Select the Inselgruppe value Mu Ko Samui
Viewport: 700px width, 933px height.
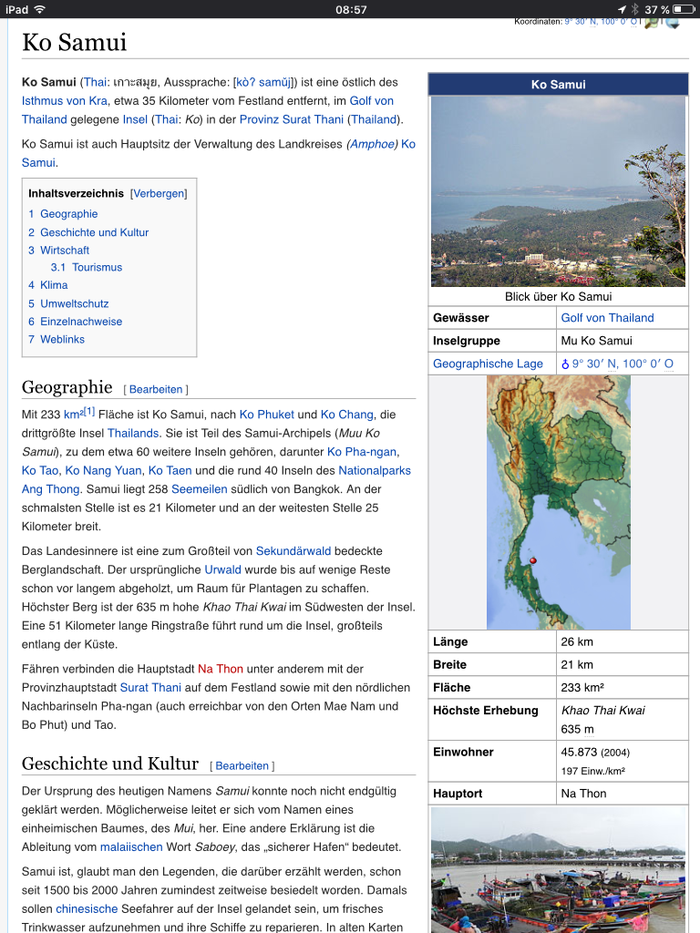596,340
